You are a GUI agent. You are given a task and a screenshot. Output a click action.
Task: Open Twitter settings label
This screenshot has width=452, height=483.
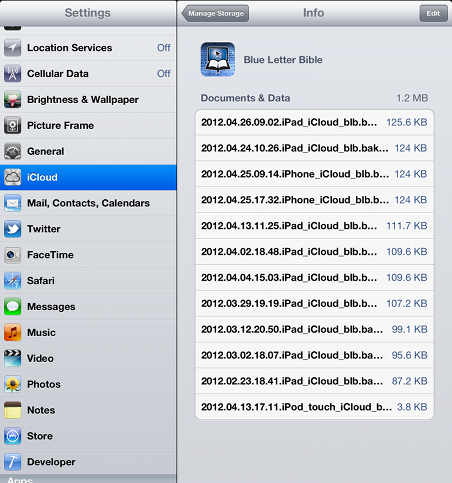pyautogui.click(x=44, y=229)
